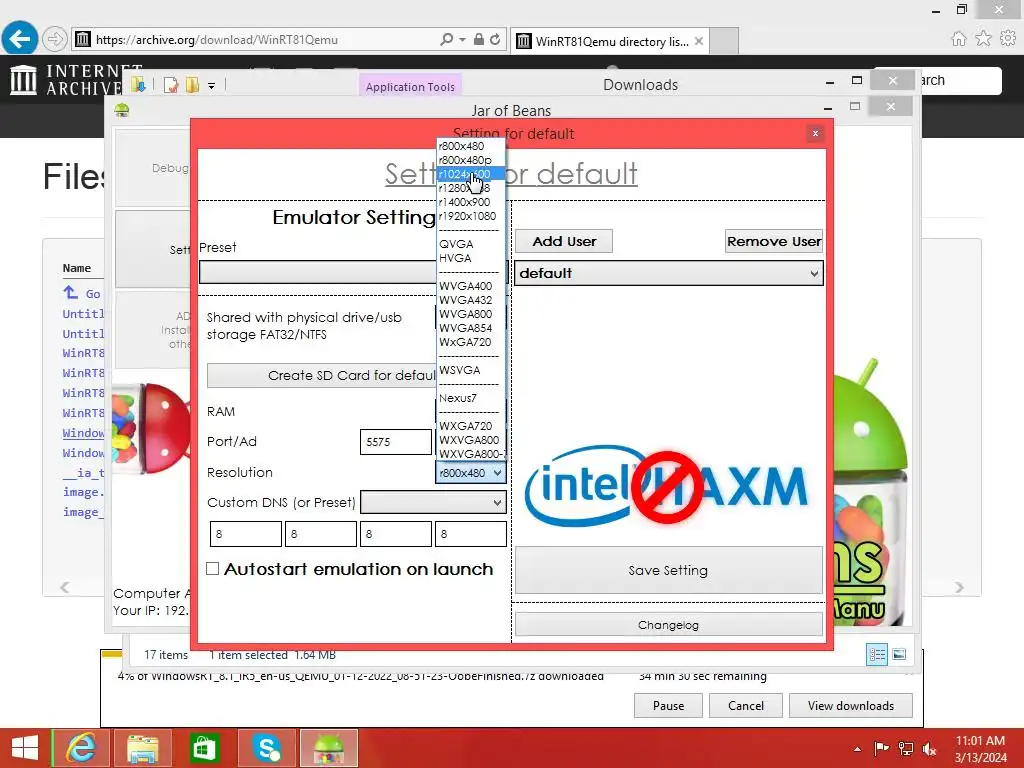Image resolution: width=1024 pixels, height=768 pixels.
Task: Click Explorer new folder toolbar icon
Action: [192, 85]
